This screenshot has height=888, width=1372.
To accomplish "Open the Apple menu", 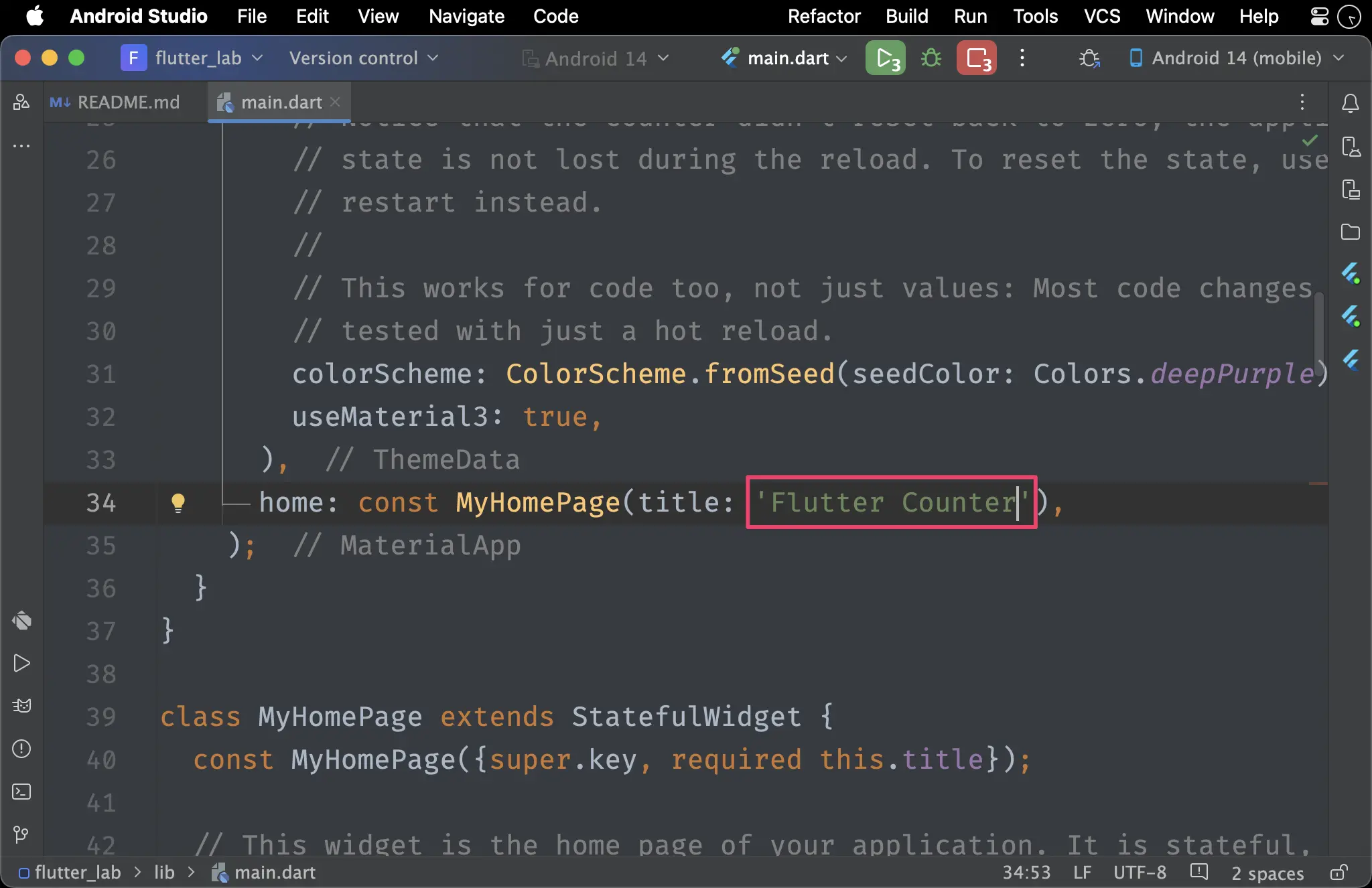I will (35, 16).
